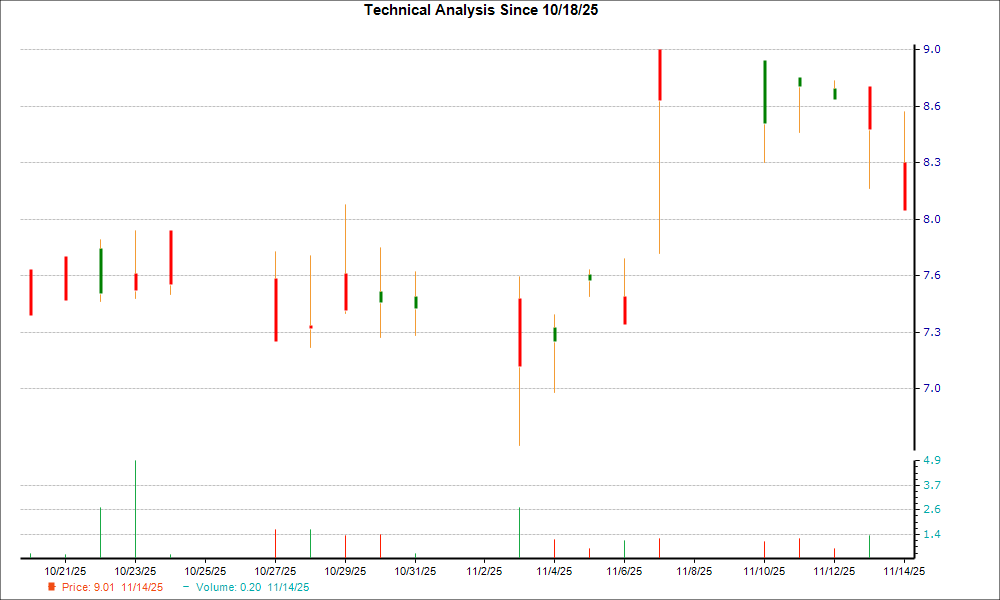Toggle the green candle on 10/22/25
Viewport: 1000px width, 600px height.
(x=100, y=270)
